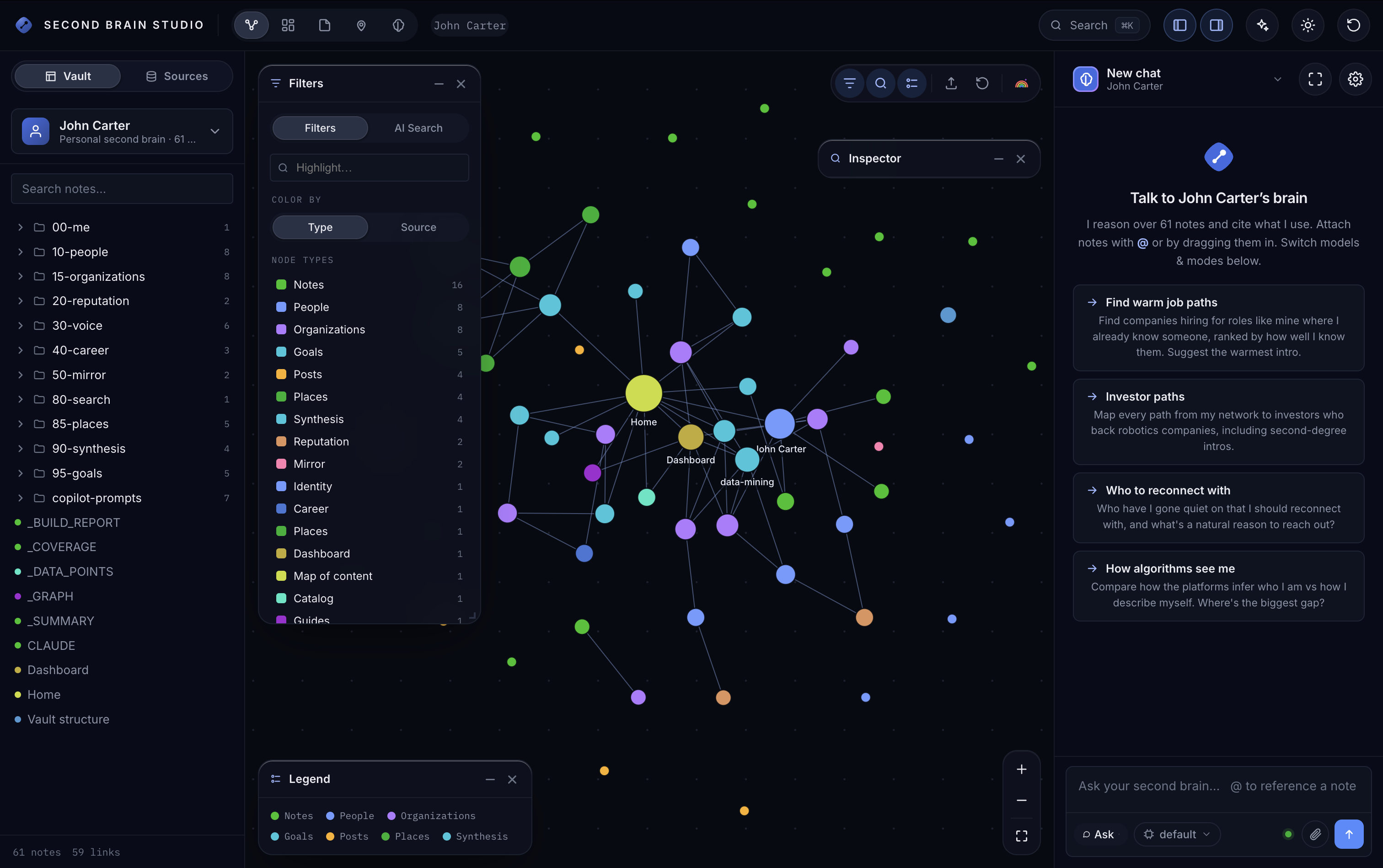Screen dimensions: 1383x868
Task: Select the Vault tab
Action: tap(68, 76)
